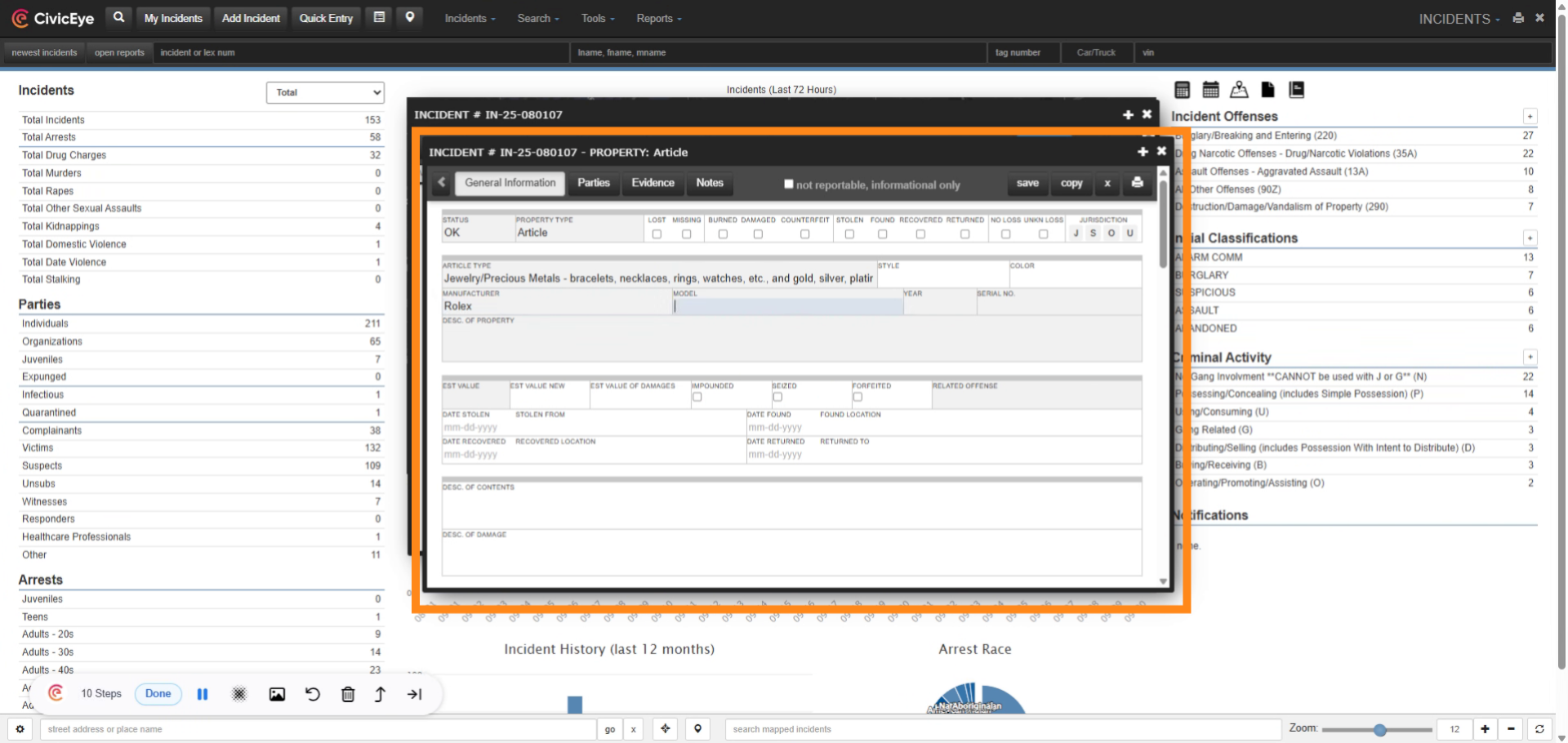Screen dimensions: 1568x743
Task: Copy the property article
Action: 1071,183
